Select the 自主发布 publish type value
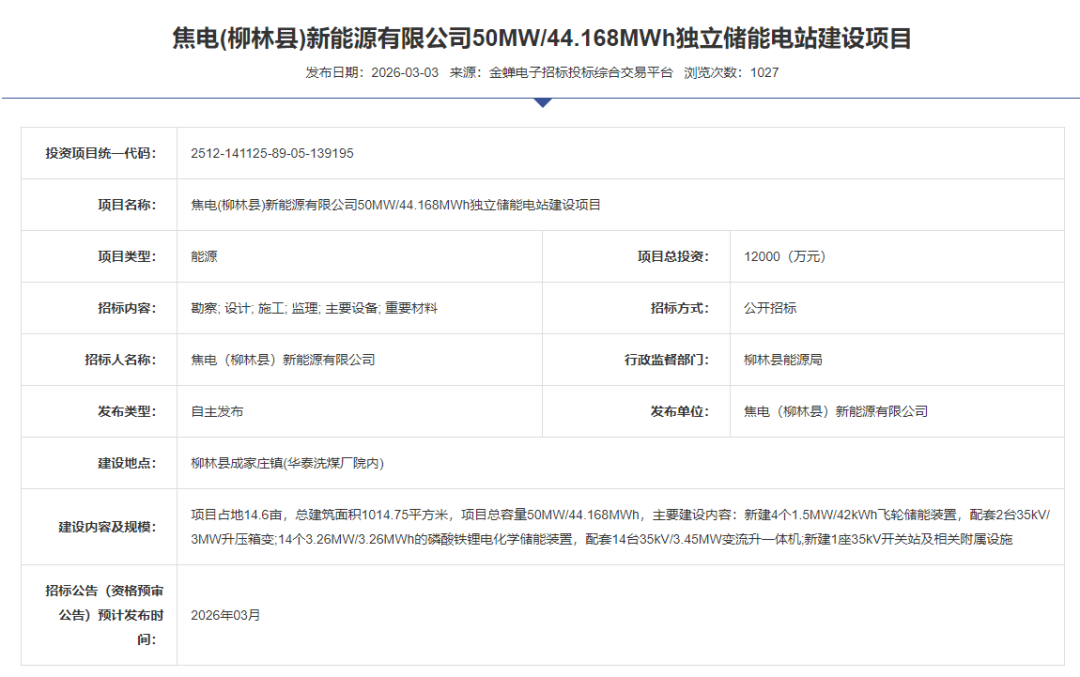1080x677 pixels. (217, 411)
